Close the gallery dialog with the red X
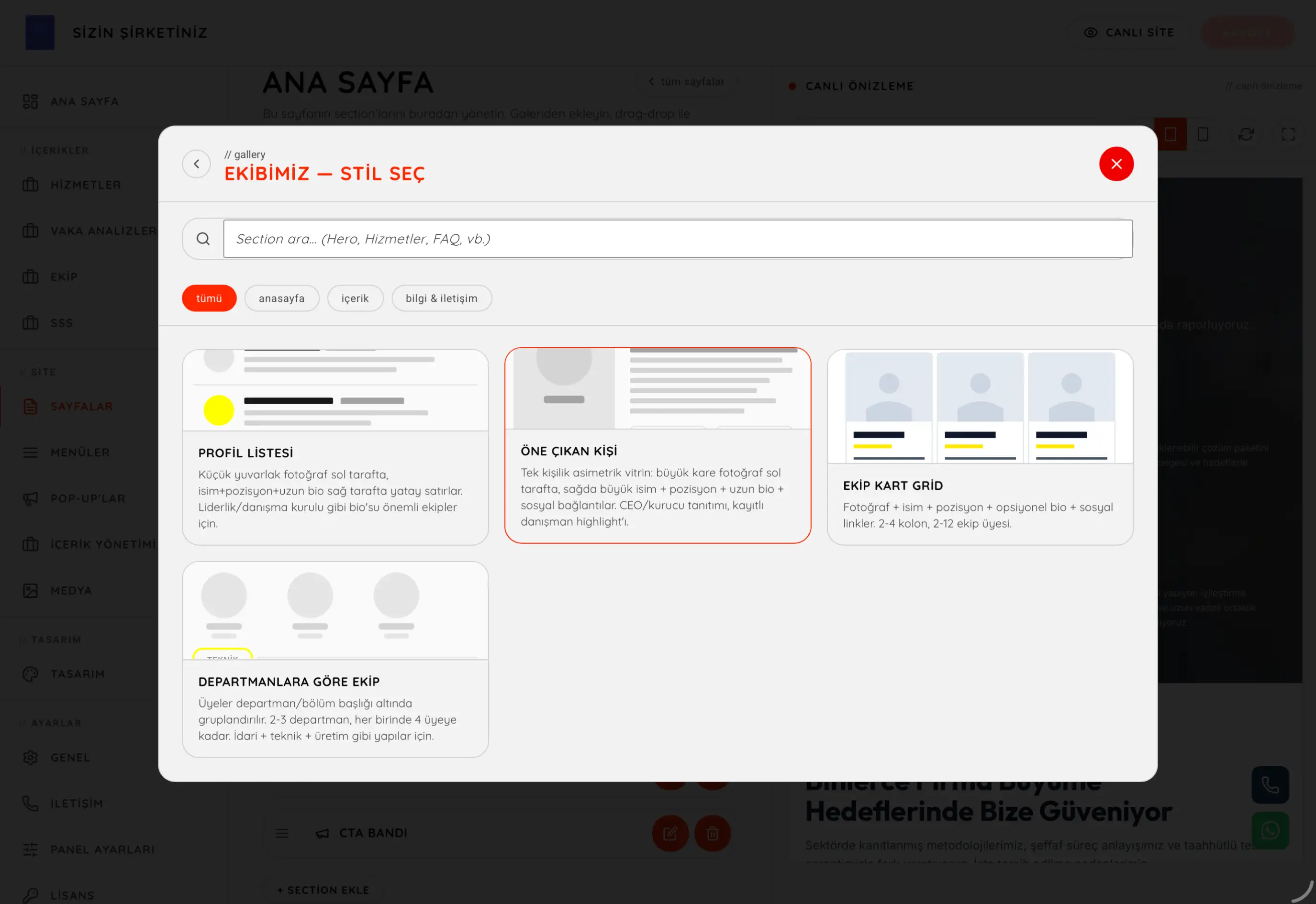 point(1116,164)
